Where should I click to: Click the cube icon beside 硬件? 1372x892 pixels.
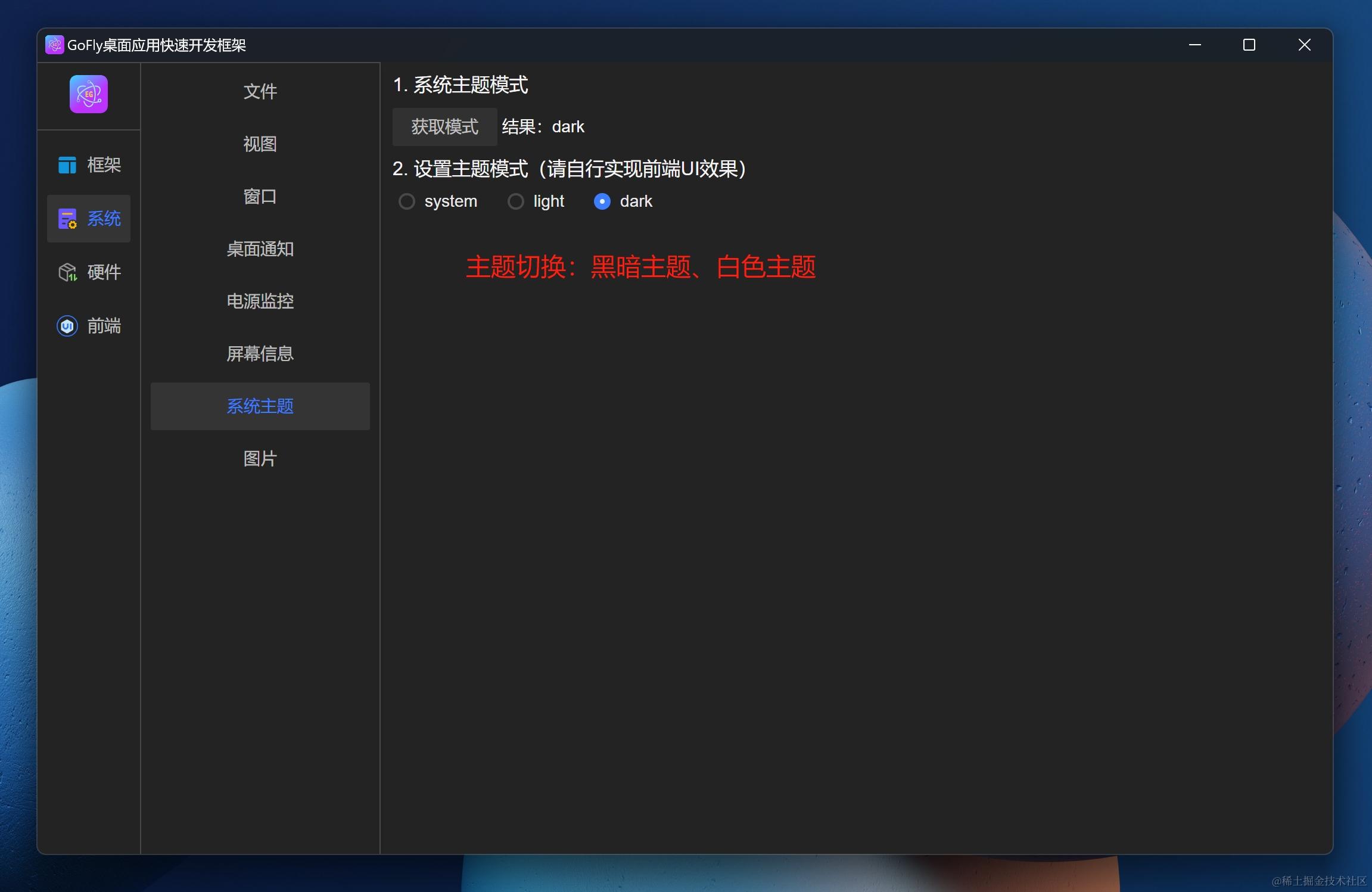point(67,272)
